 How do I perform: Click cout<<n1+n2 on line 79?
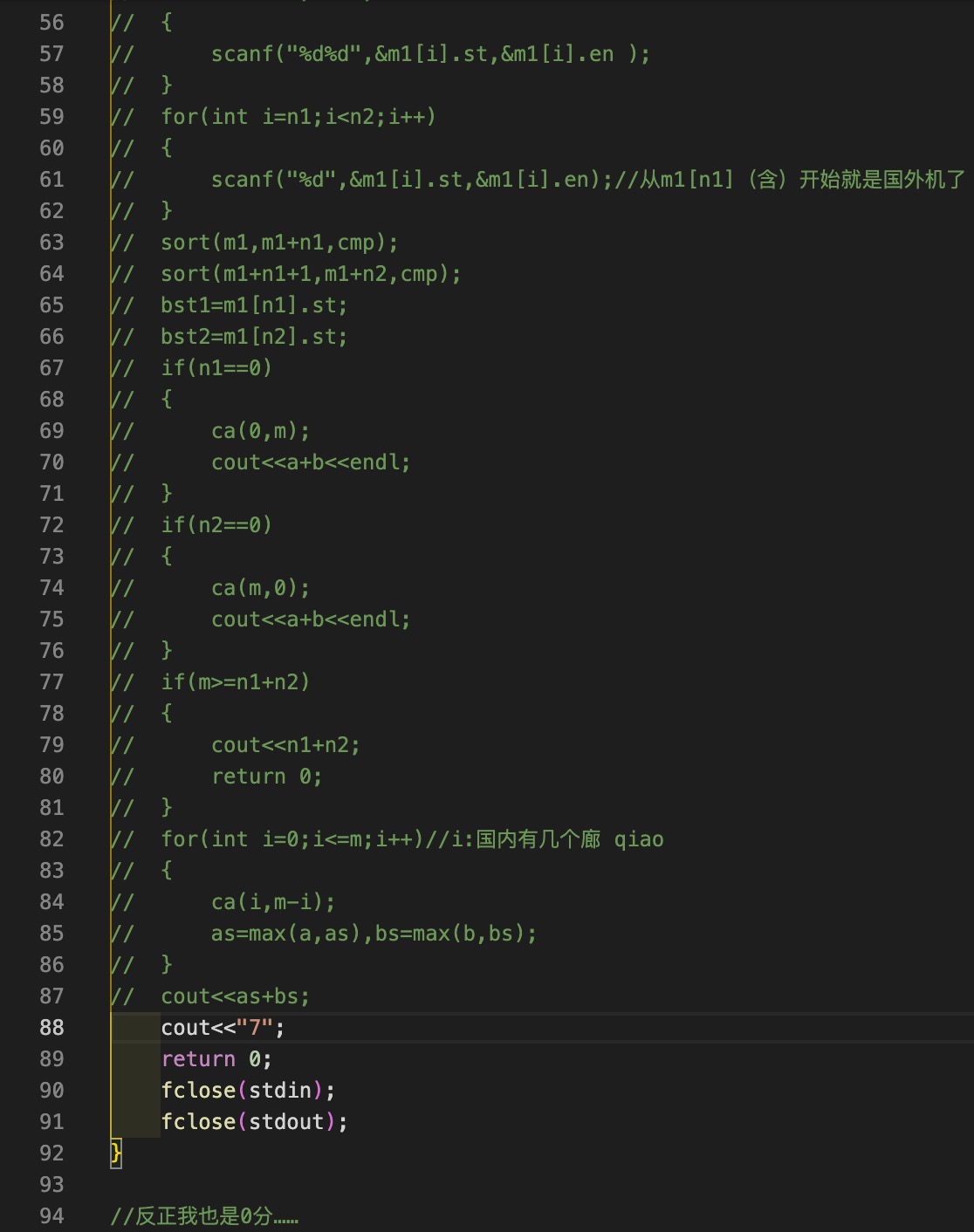[285, 745]
